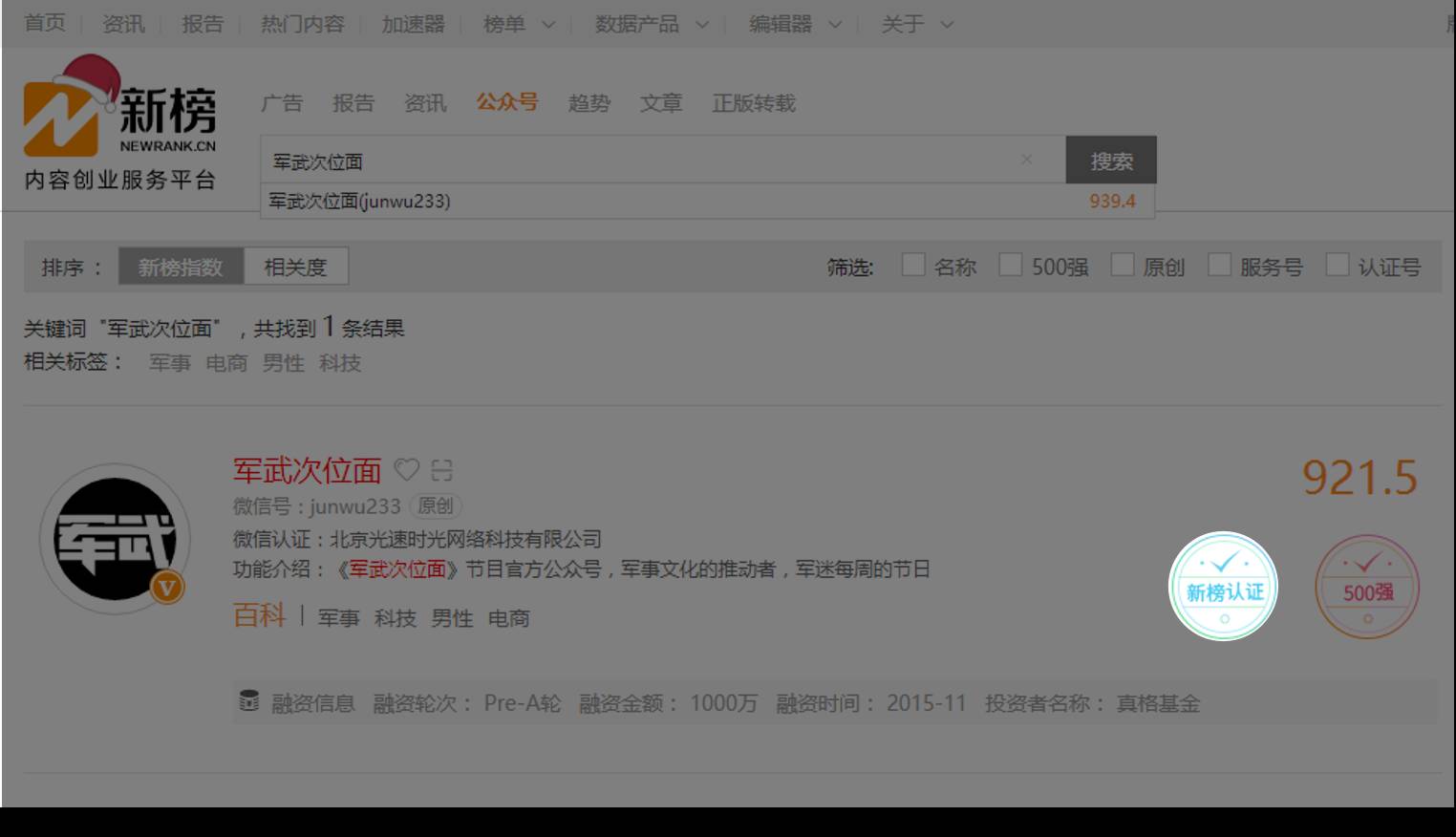Screen dimensions: 1456x837
Task: Open the QR code scan icon
Action: click(x=441, y=470)
